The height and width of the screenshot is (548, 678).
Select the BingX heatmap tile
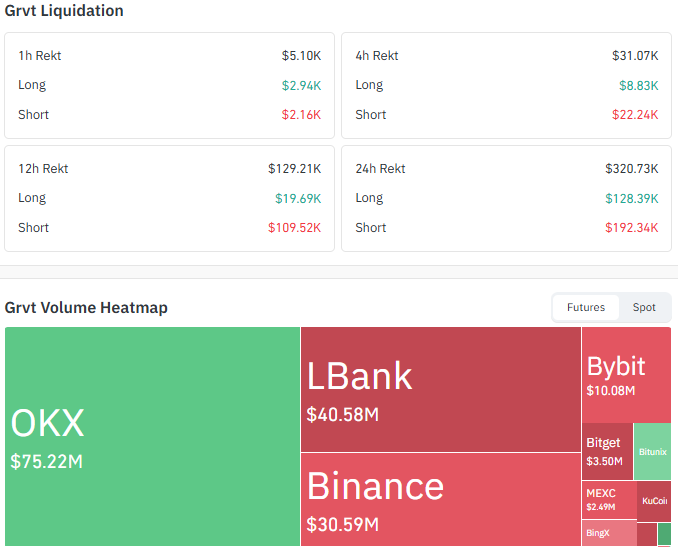609,533
